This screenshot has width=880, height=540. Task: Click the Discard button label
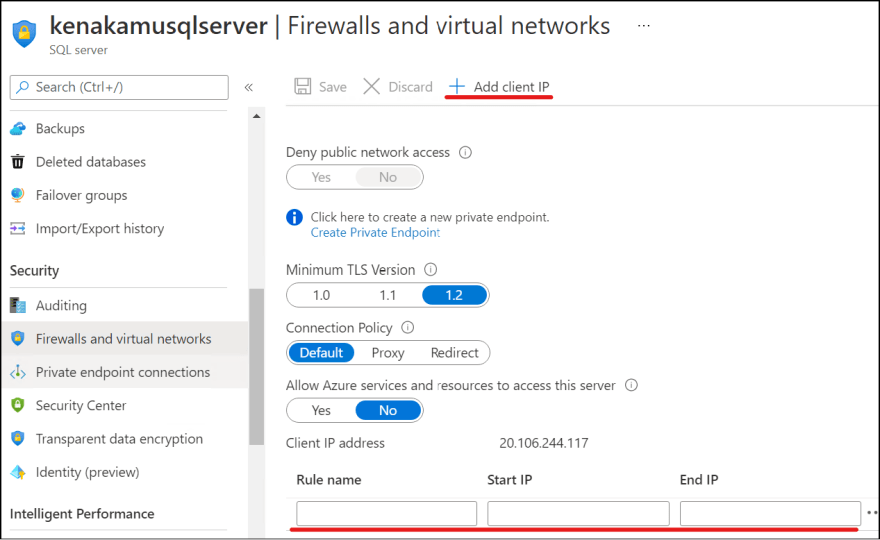point(410,87)
